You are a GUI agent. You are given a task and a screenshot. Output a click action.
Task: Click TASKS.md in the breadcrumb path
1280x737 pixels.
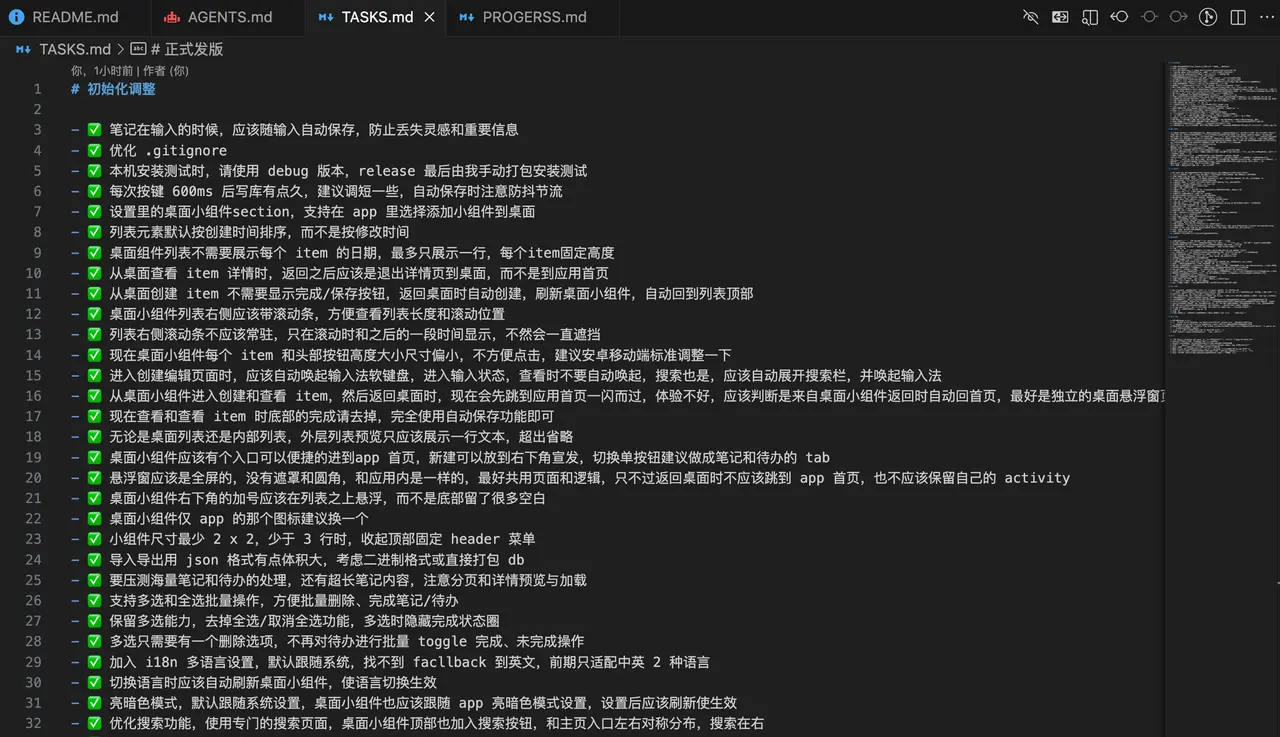tap(75, 49)
